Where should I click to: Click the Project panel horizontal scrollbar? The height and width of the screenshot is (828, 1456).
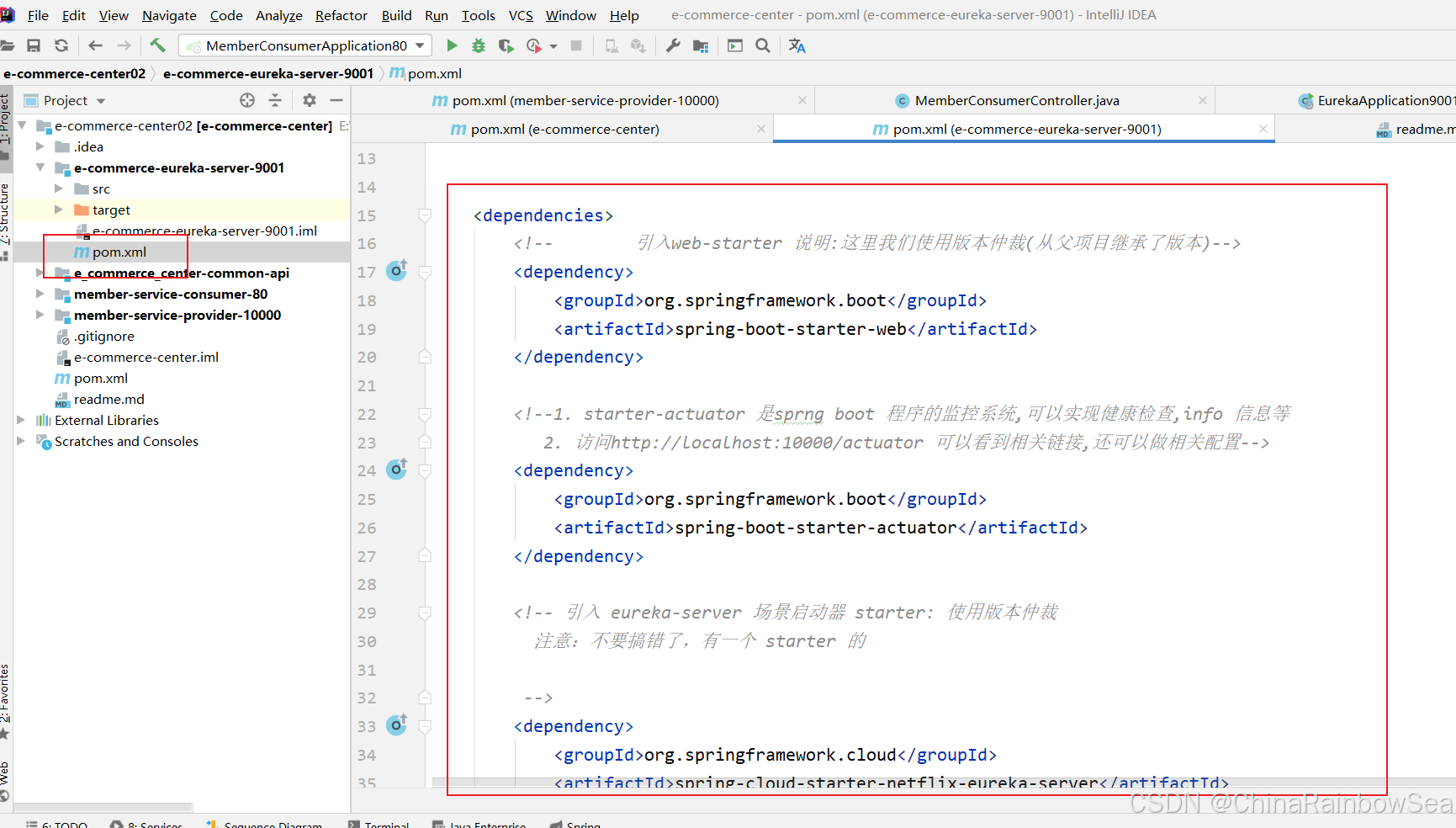tap(103, 807)
